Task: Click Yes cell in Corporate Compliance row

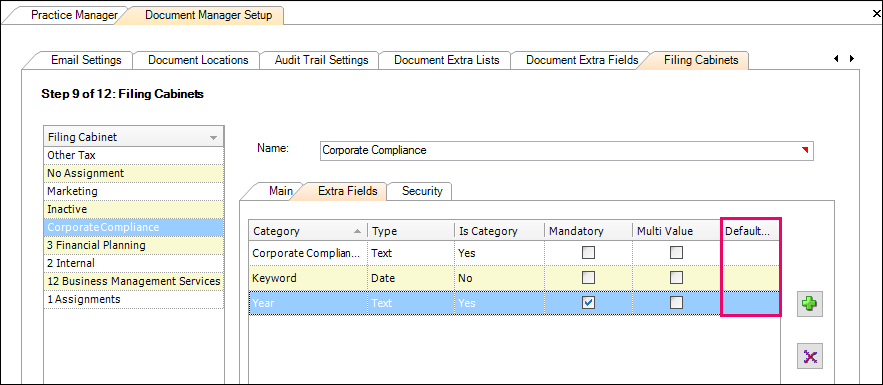Action: click(x=500, y=253)
